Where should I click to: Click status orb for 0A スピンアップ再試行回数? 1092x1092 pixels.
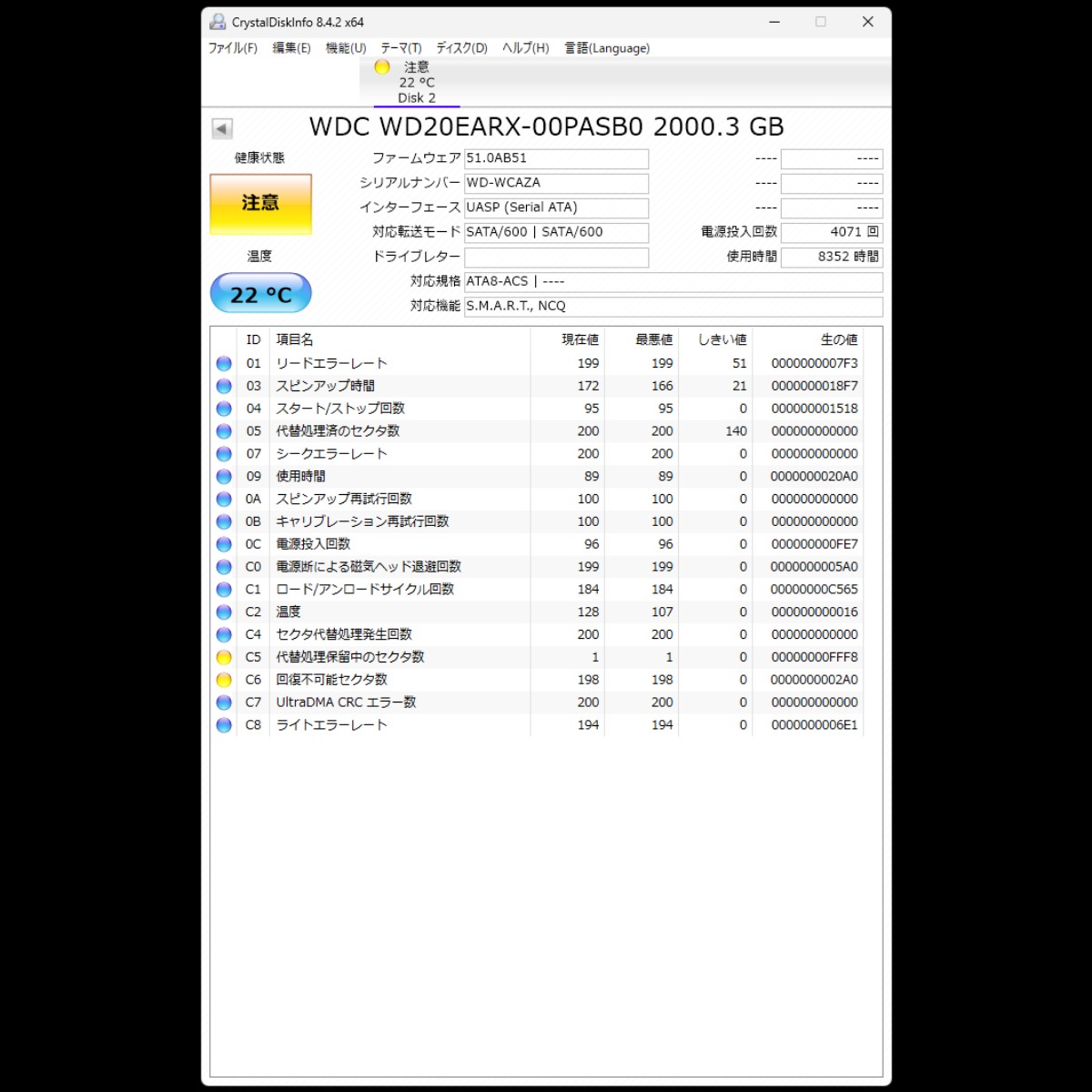224,499
